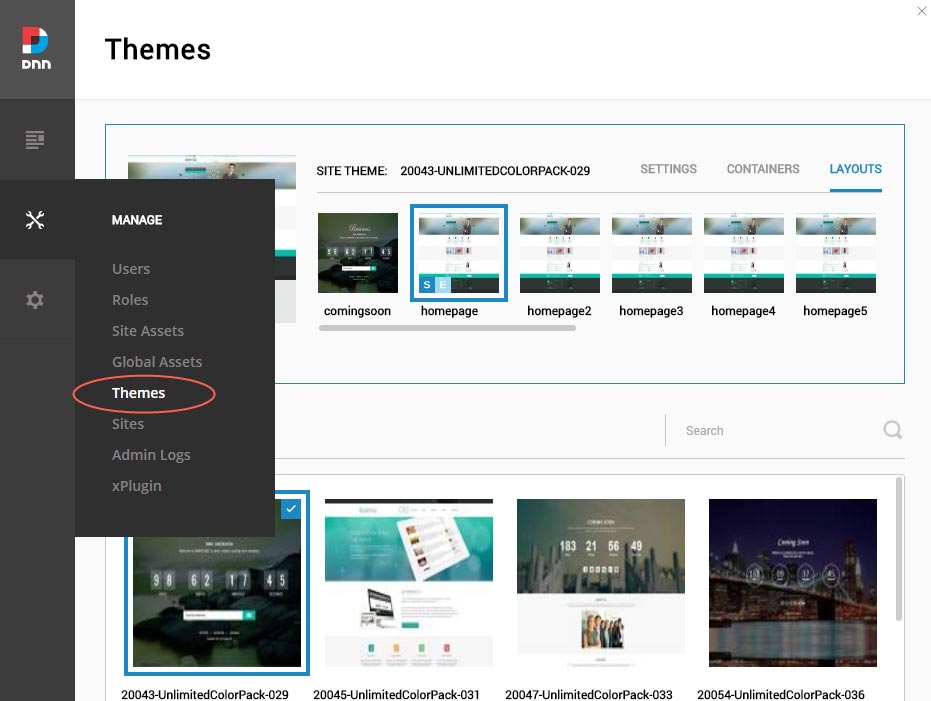This screenshot has width=931, height=701.
Task: Select the homepage4 layout thumbnail
Action: click(x=743, y=253)
